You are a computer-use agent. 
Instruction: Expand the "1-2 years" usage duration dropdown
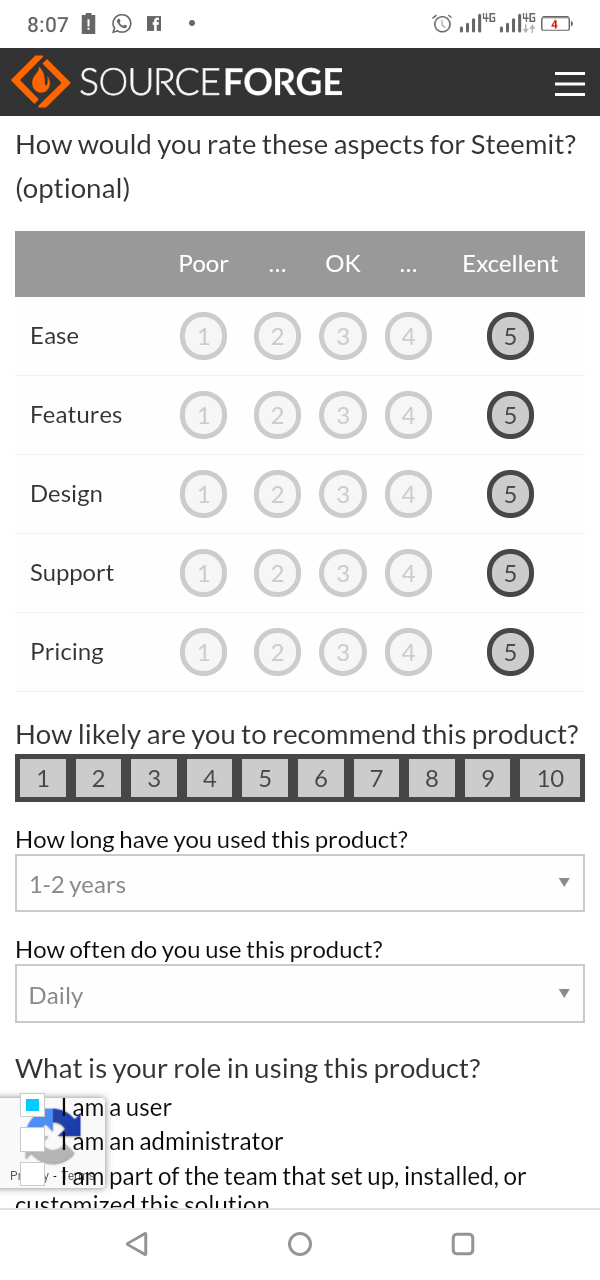pos(300,884)
